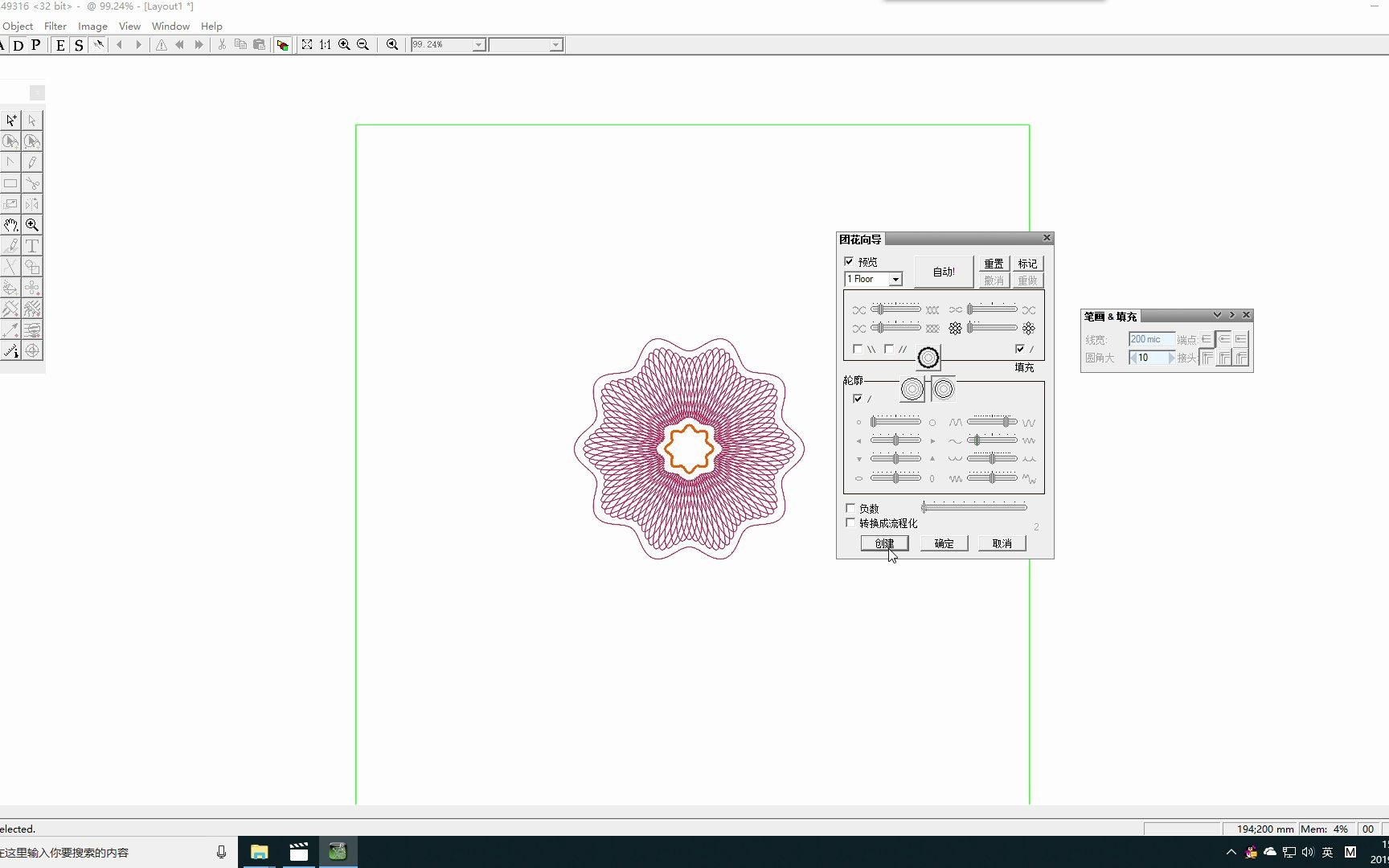Click the D mode toolbar button
Screen dimensions: 1389x868
tap(18, 45)
